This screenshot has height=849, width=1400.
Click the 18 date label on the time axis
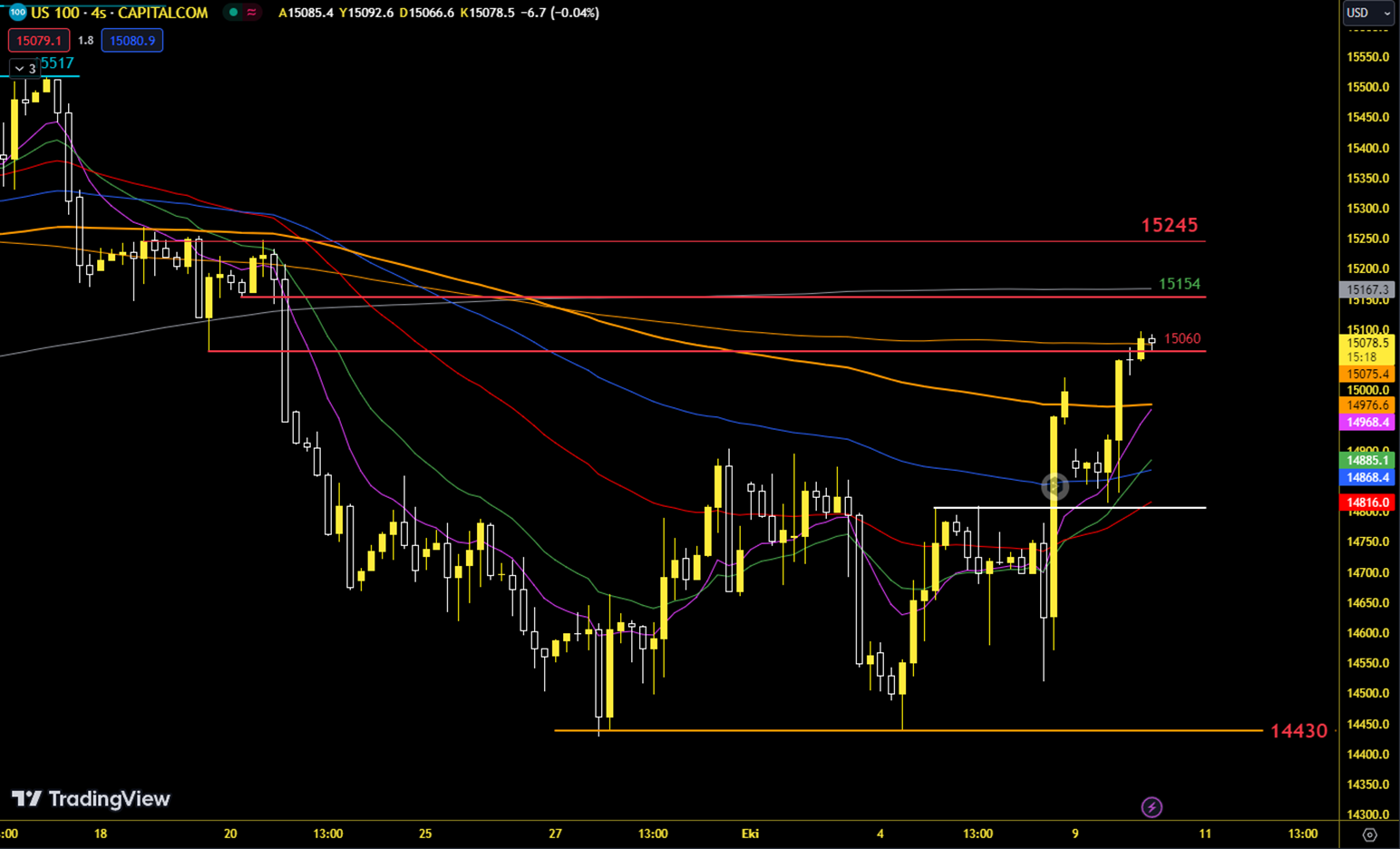tap(101, 834)
